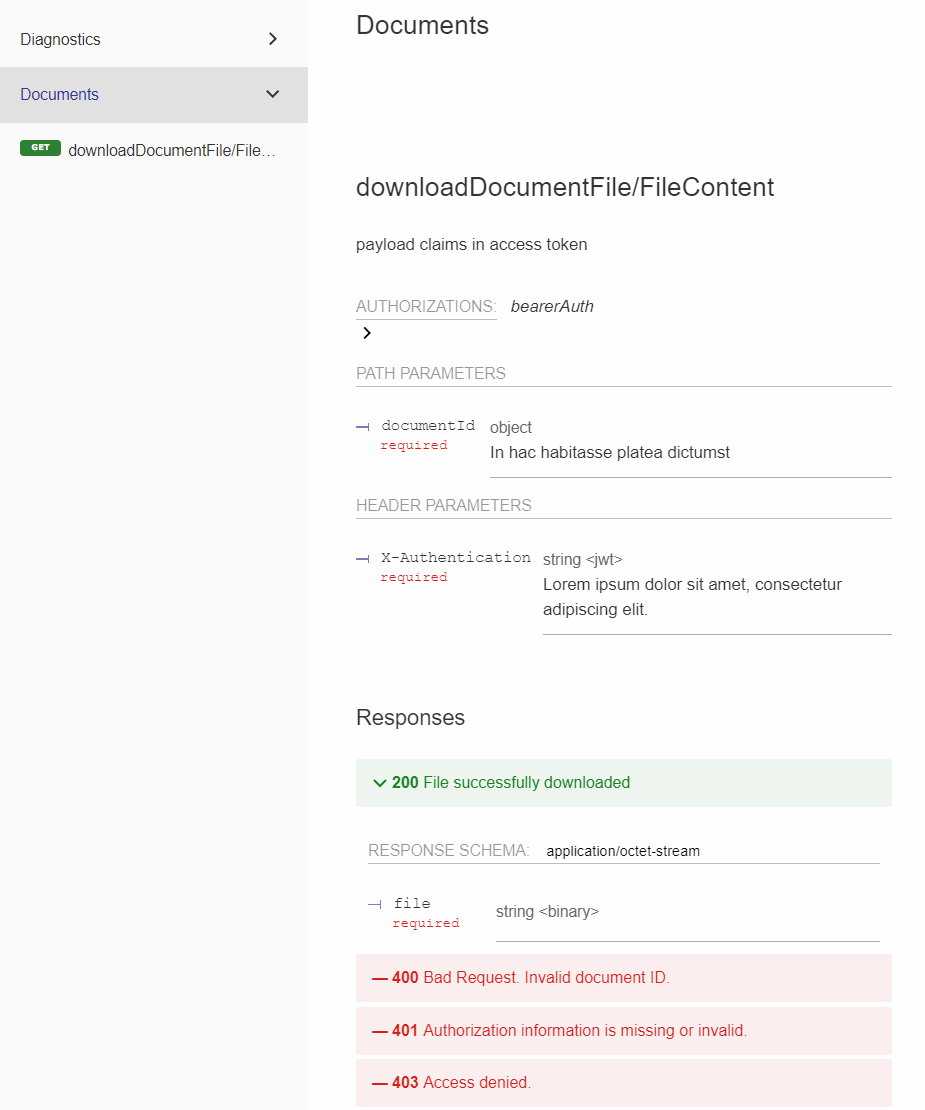The image size is (925, 1110).
Task: Select Diagnostics in the sidebar menu
Action: (60, 39)
